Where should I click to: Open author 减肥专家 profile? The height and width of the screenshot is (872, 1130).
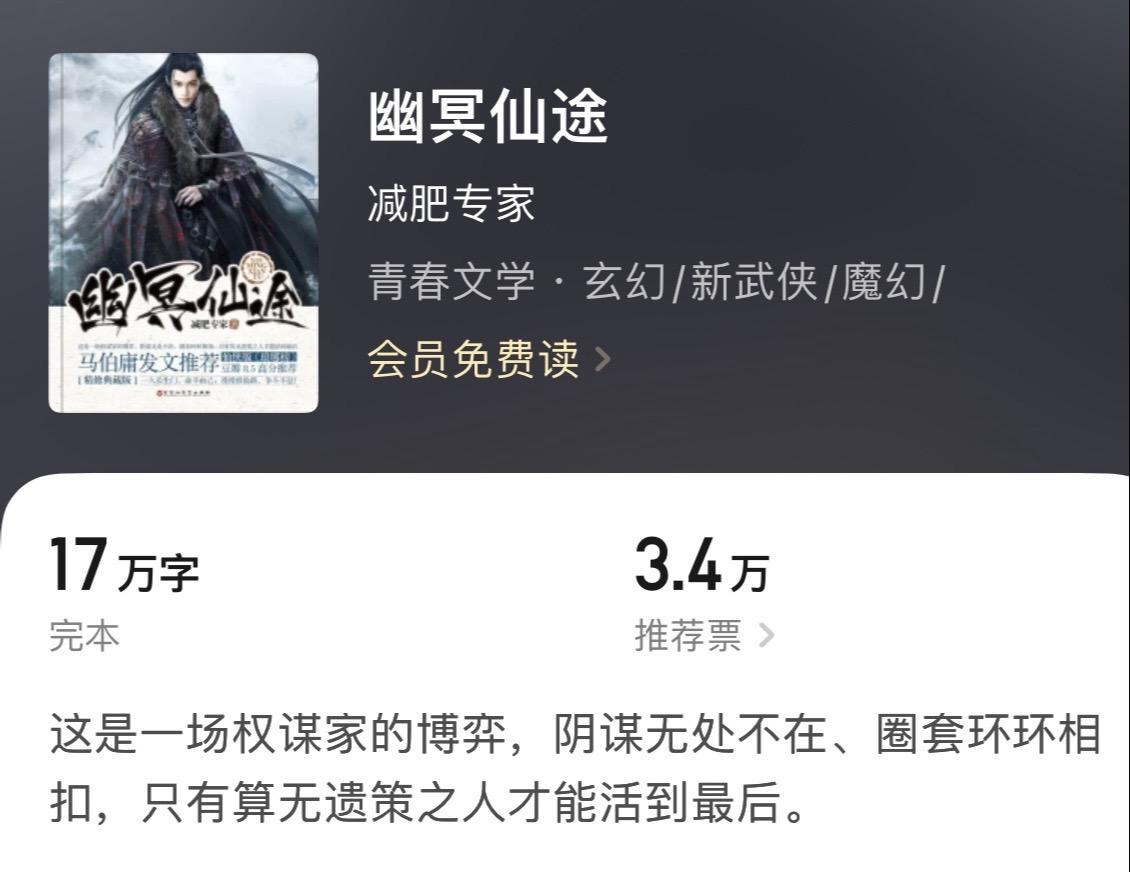(x=451, y=203)
